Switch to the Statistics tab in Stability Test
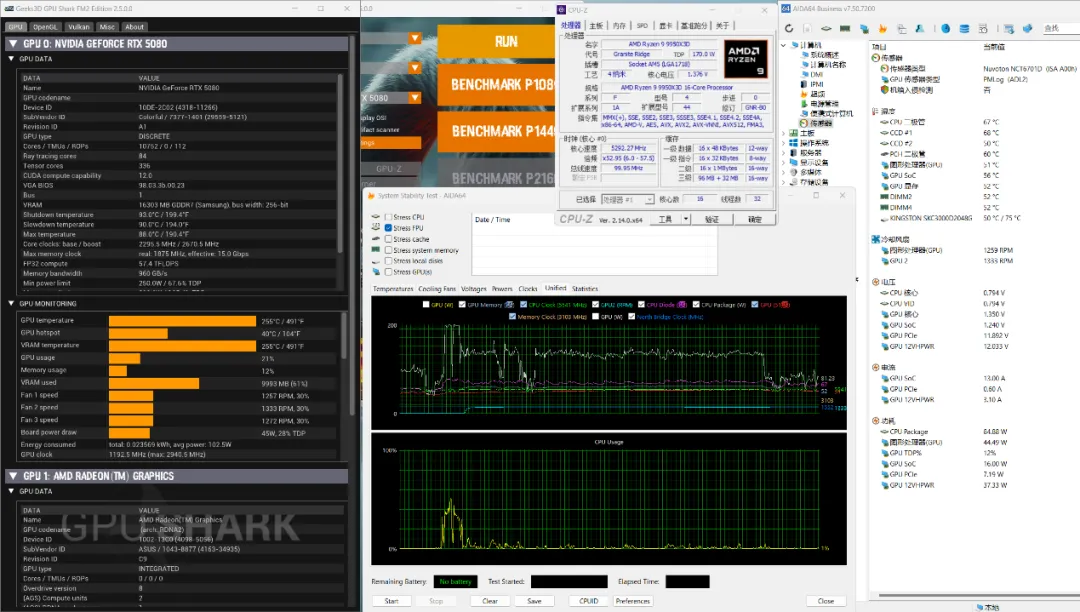1080x612 pixels. tap(585, 289)
